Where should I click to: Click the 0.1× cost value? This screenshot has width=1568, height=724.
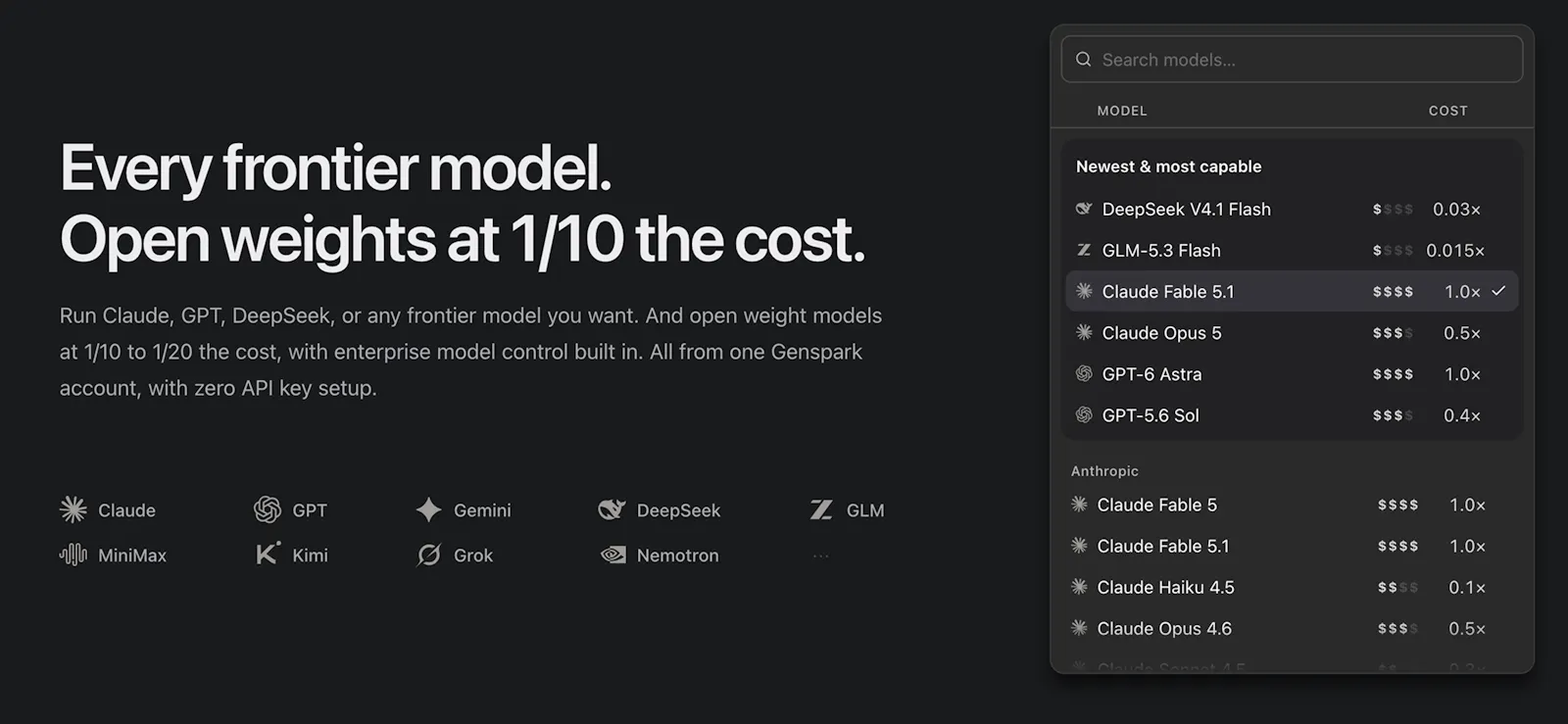tap(1467, 587)
